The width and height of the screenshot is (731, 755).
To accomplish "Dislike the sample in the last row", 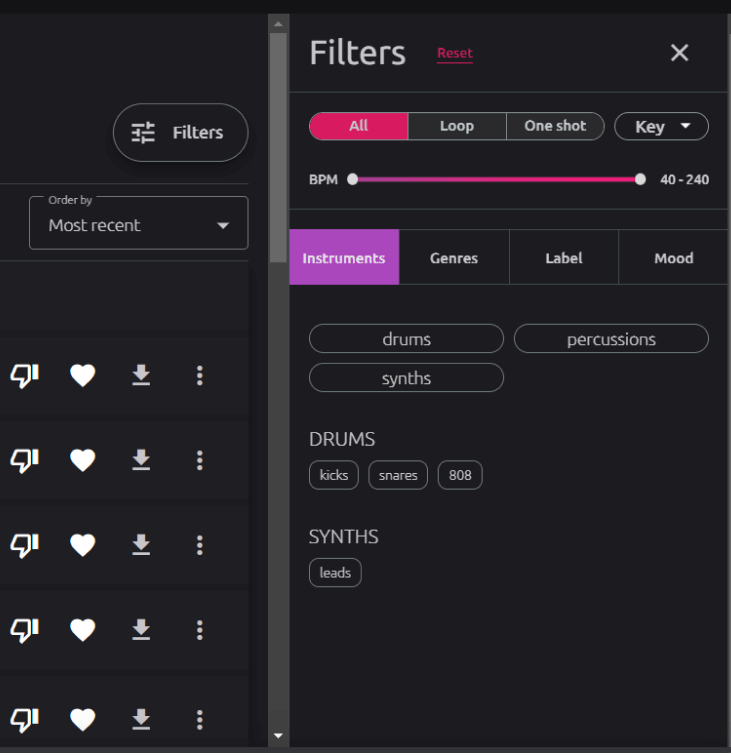I will 25,720.
